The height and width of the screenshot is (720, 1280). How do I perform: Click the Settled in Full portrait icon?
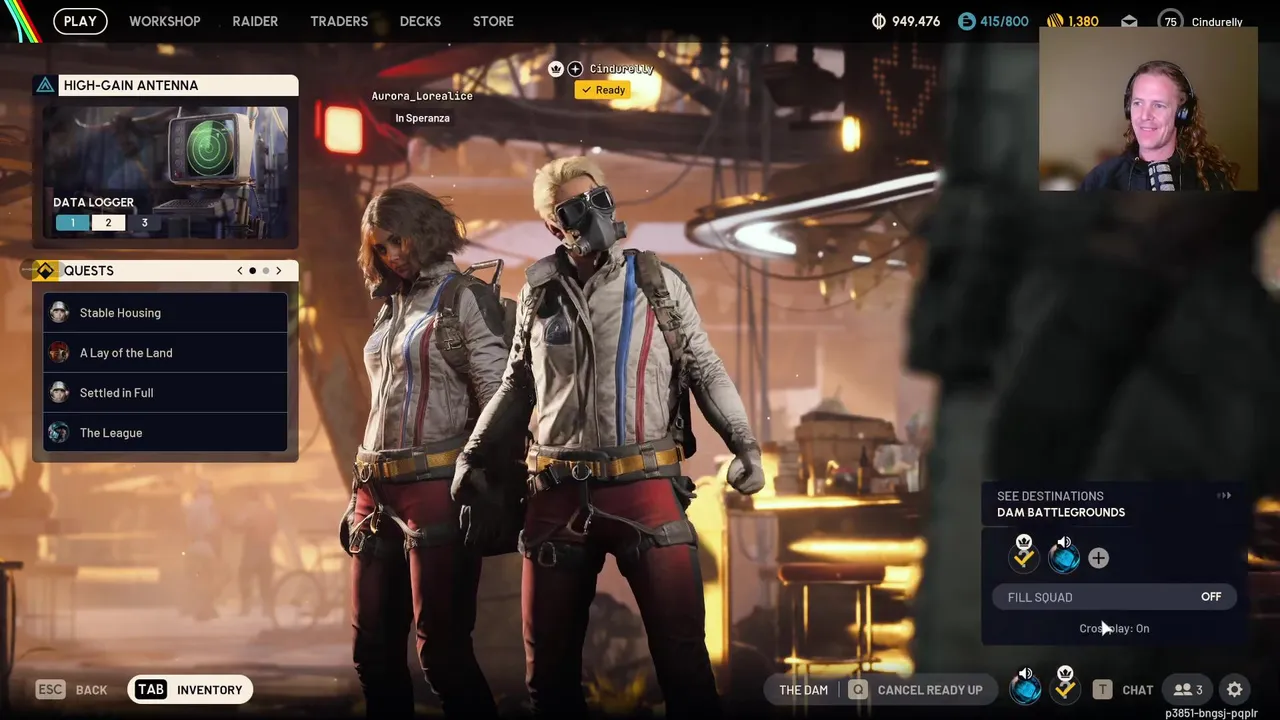coord(59,393)
